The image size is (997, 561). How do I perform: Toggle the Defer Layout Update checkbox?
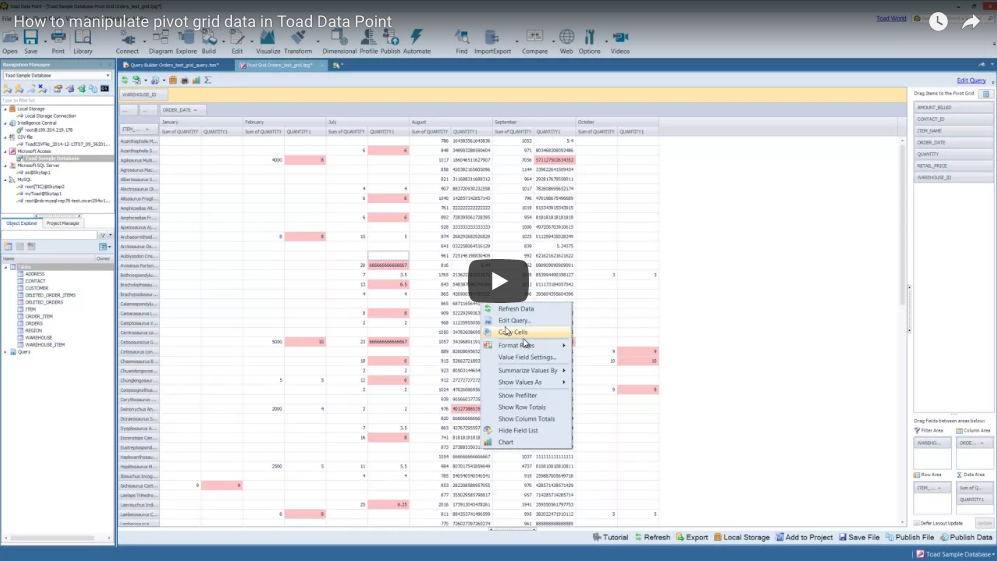(917, 523)
